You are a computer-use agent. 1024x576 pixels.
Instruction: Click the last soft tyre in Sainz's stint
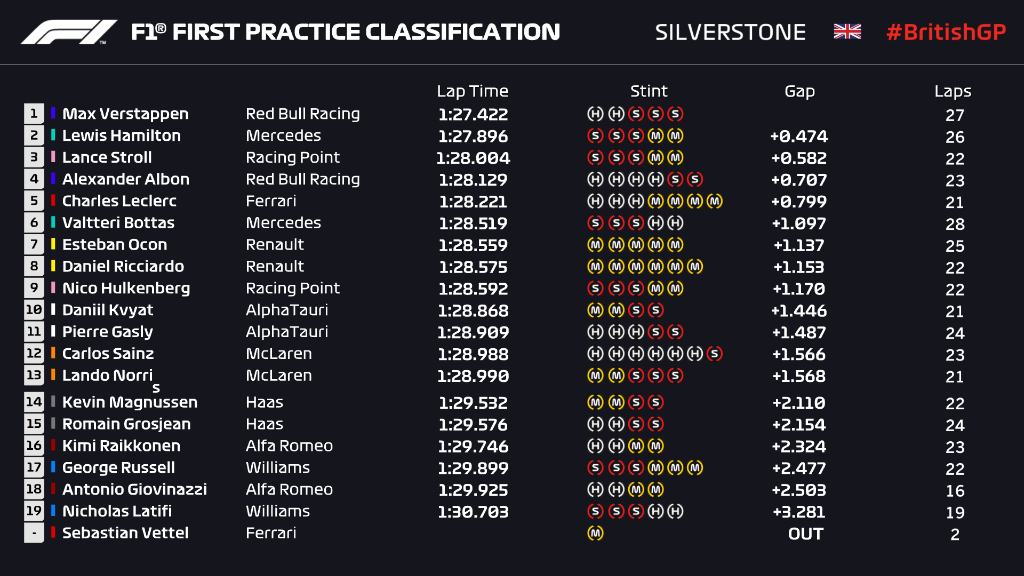(714, 354)
